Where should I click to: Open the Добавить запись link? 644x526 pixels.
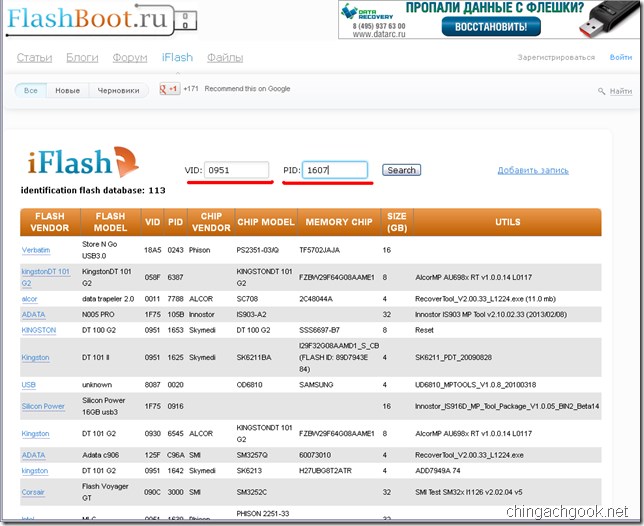tap(533, 170)
